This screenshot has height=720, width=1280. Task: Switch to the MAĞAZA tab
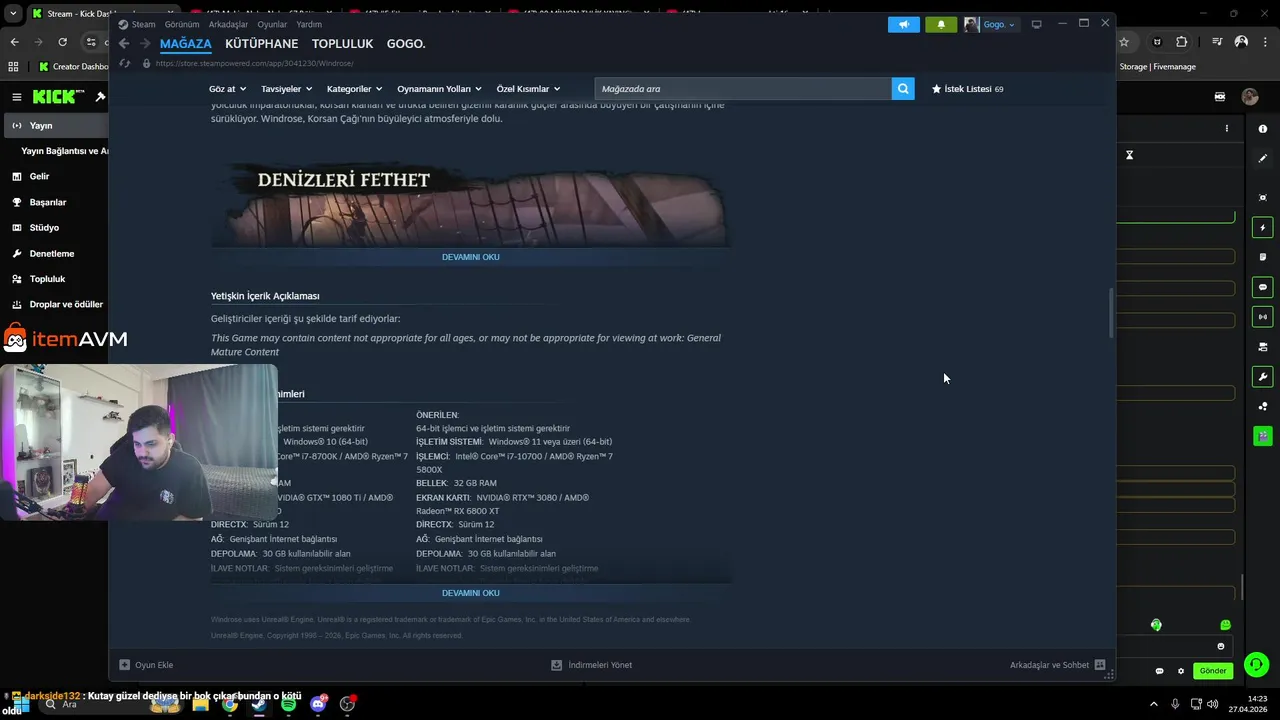pos(186,44)
